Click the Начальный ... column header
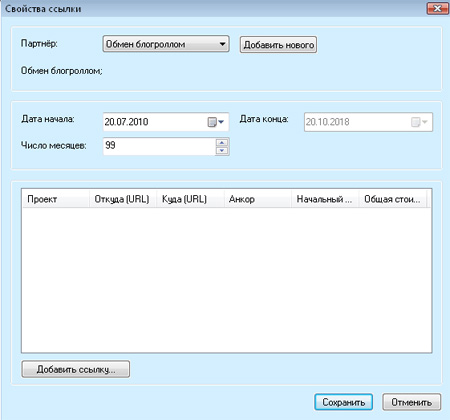The width and height of the screenshot is (450, 420). (x=325, y=199)
